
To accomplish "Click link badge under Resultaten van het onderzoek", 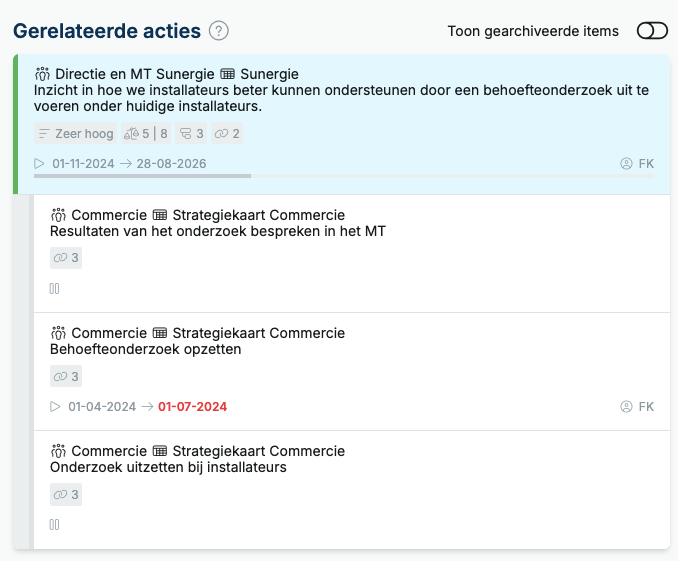I will pos(66,258).
